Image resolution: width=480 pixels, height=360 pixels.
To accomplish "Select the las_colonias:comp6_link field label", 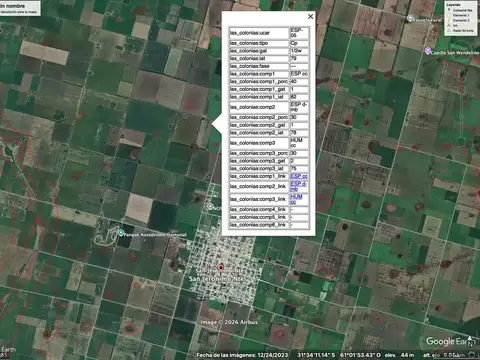I will [259, 225].
